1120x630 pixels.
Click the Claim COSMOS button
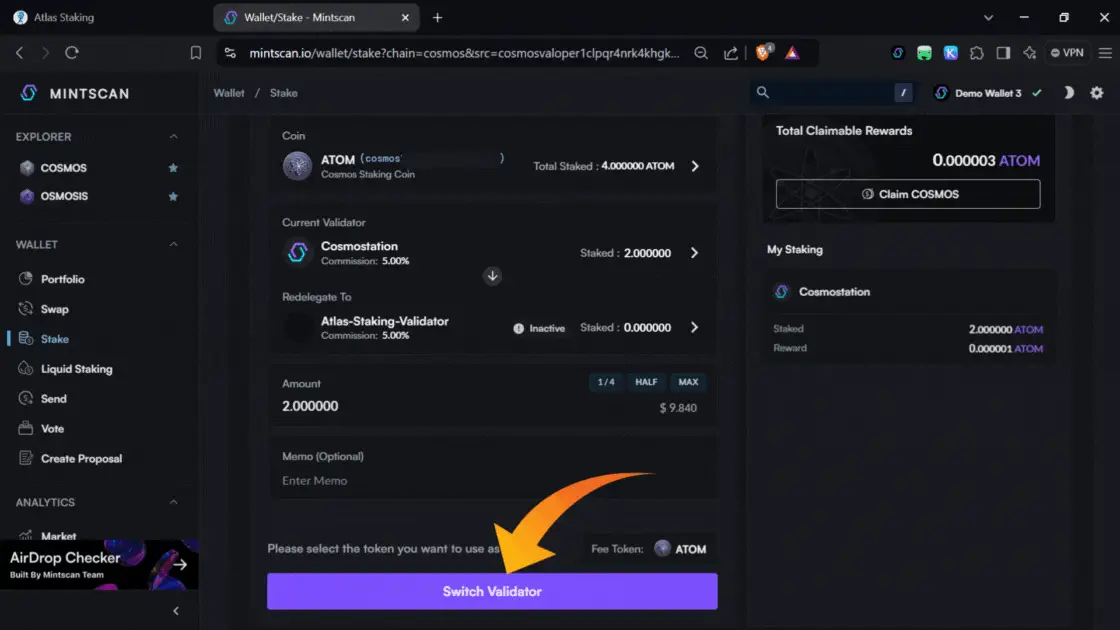(x=908, y=194)
